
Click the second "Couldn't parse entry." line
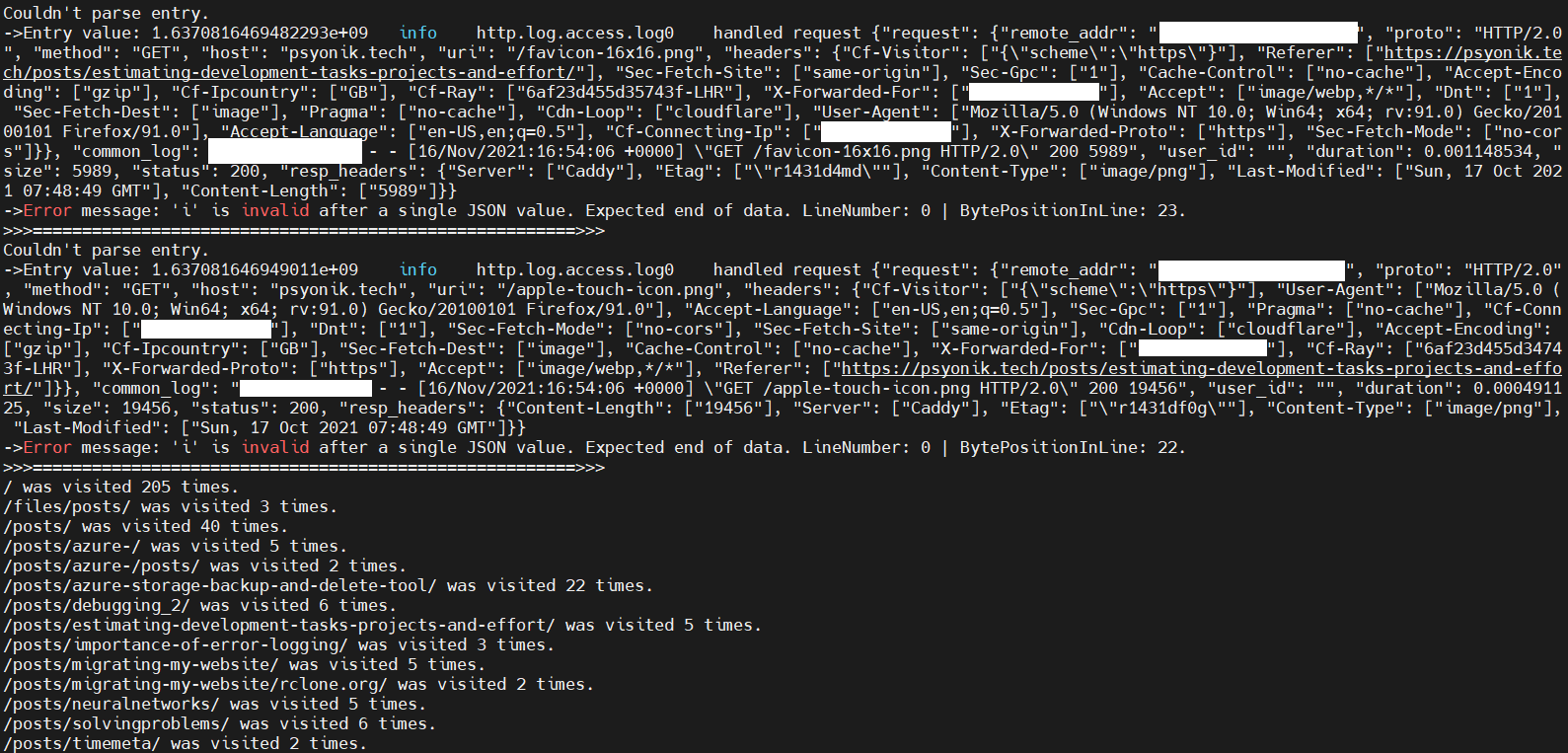pos(106,251)
